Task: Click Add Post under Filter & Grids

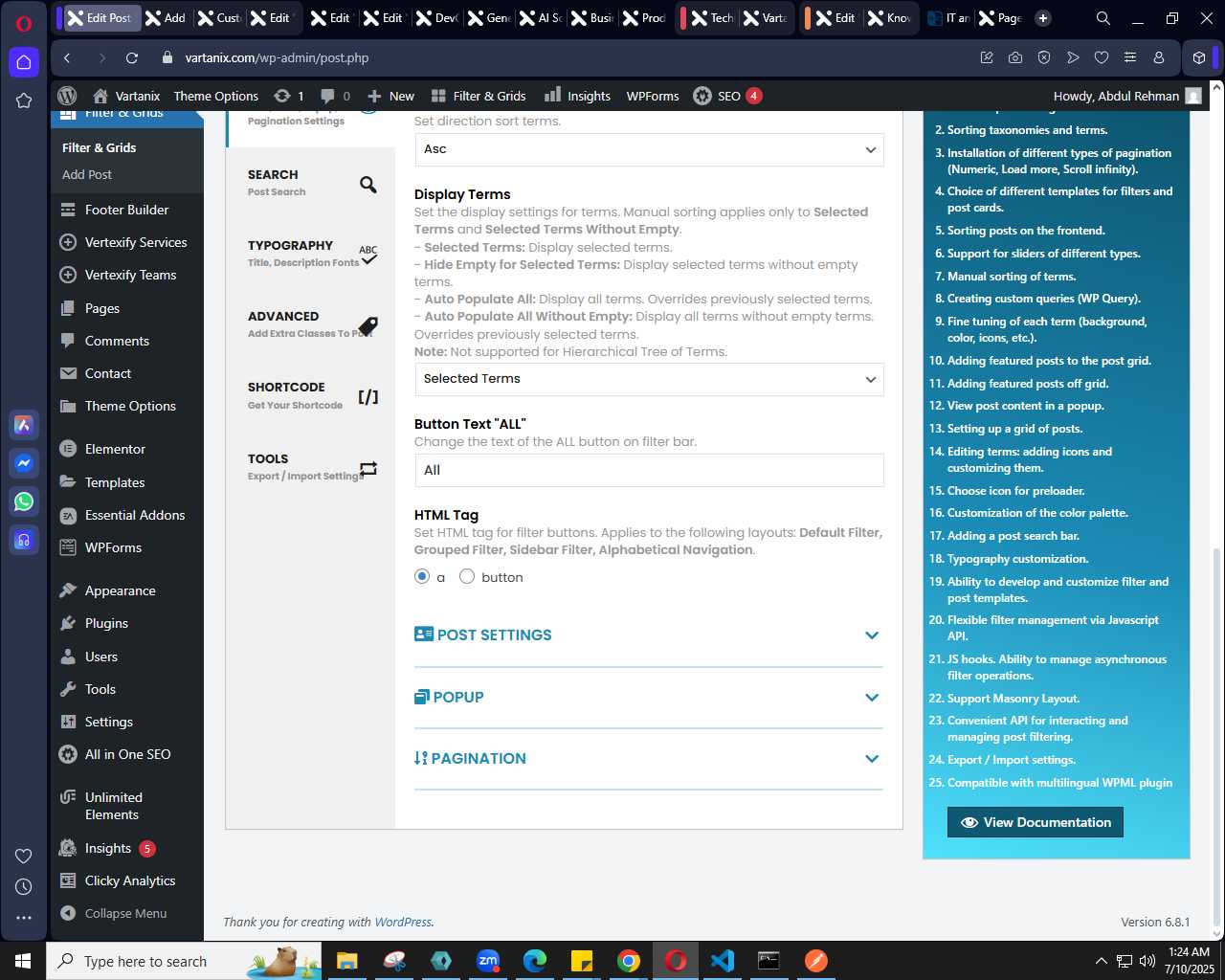Action: click(x=87, y=174)
